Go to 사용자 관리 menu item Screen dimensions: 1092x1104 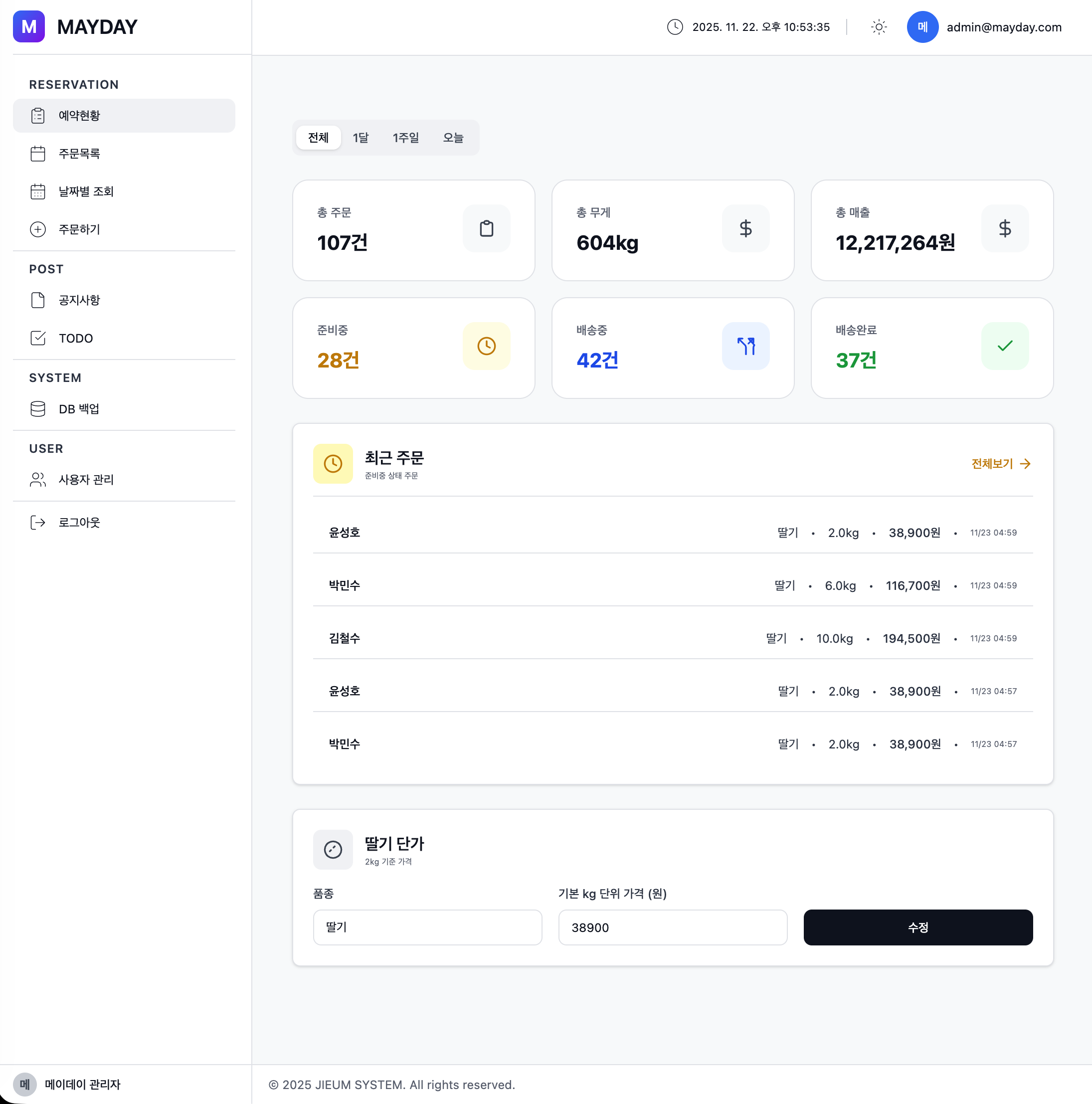pyautogui.click(x=86, y=480)
